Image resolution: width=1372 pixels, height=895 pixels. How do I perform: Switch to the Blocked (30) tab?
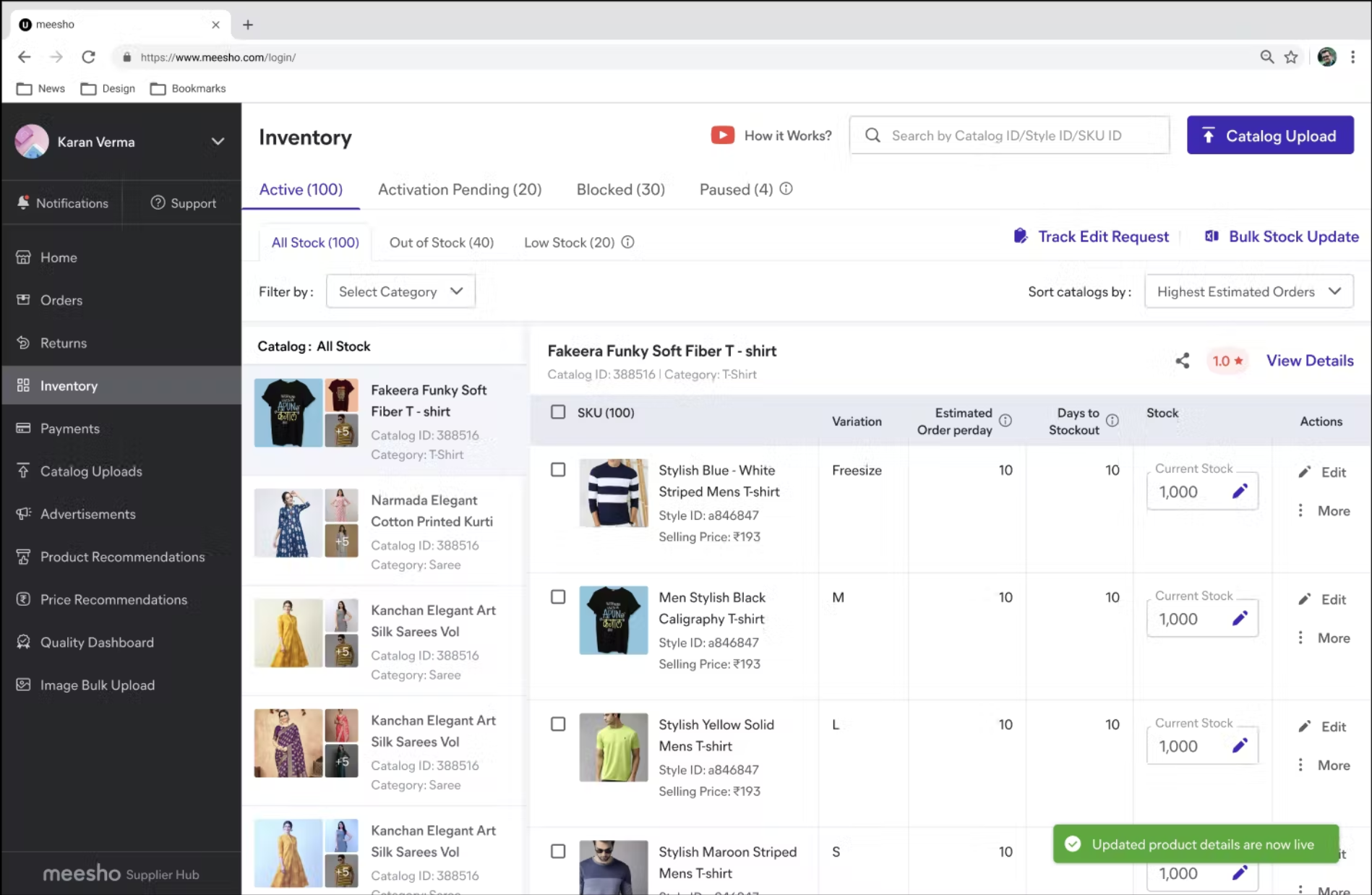point(620,189)
